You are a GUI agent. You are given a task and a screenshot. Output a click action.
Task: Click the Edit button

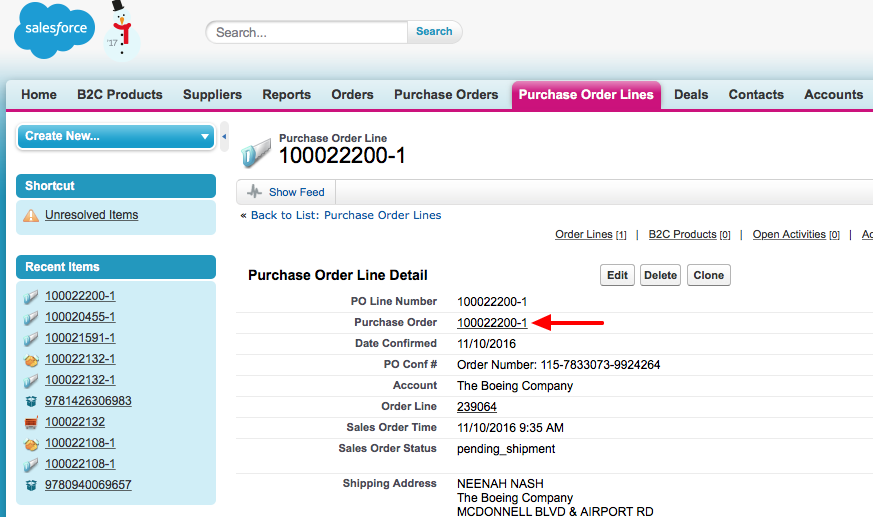[617, 275]
